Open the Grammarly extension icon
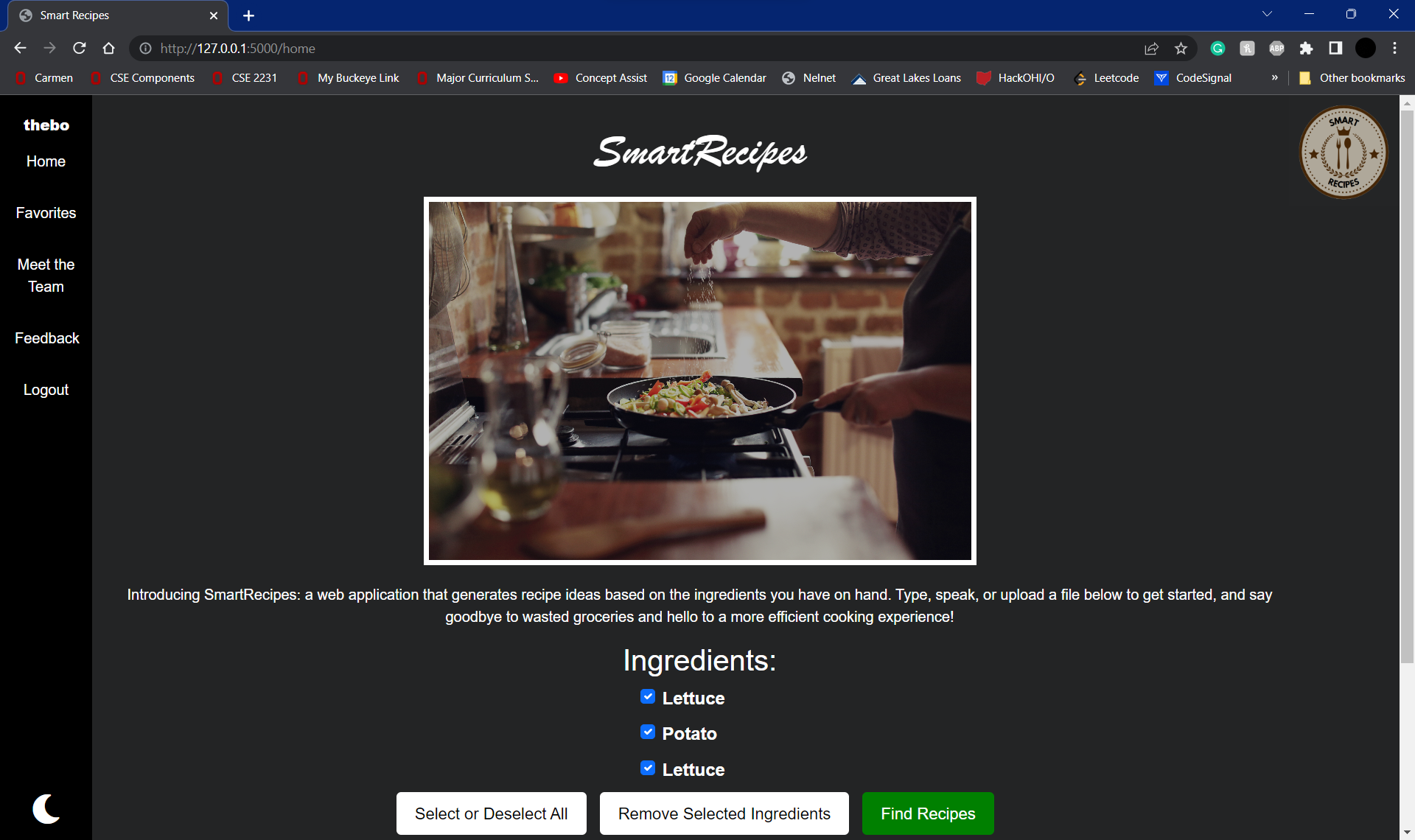This screenshot has width=1415, height=840. [1217, 48]
